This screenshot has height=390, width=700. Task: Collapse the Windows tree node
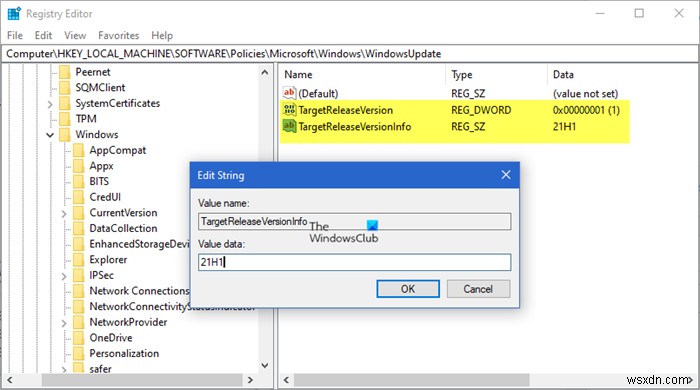pos(50,135)
